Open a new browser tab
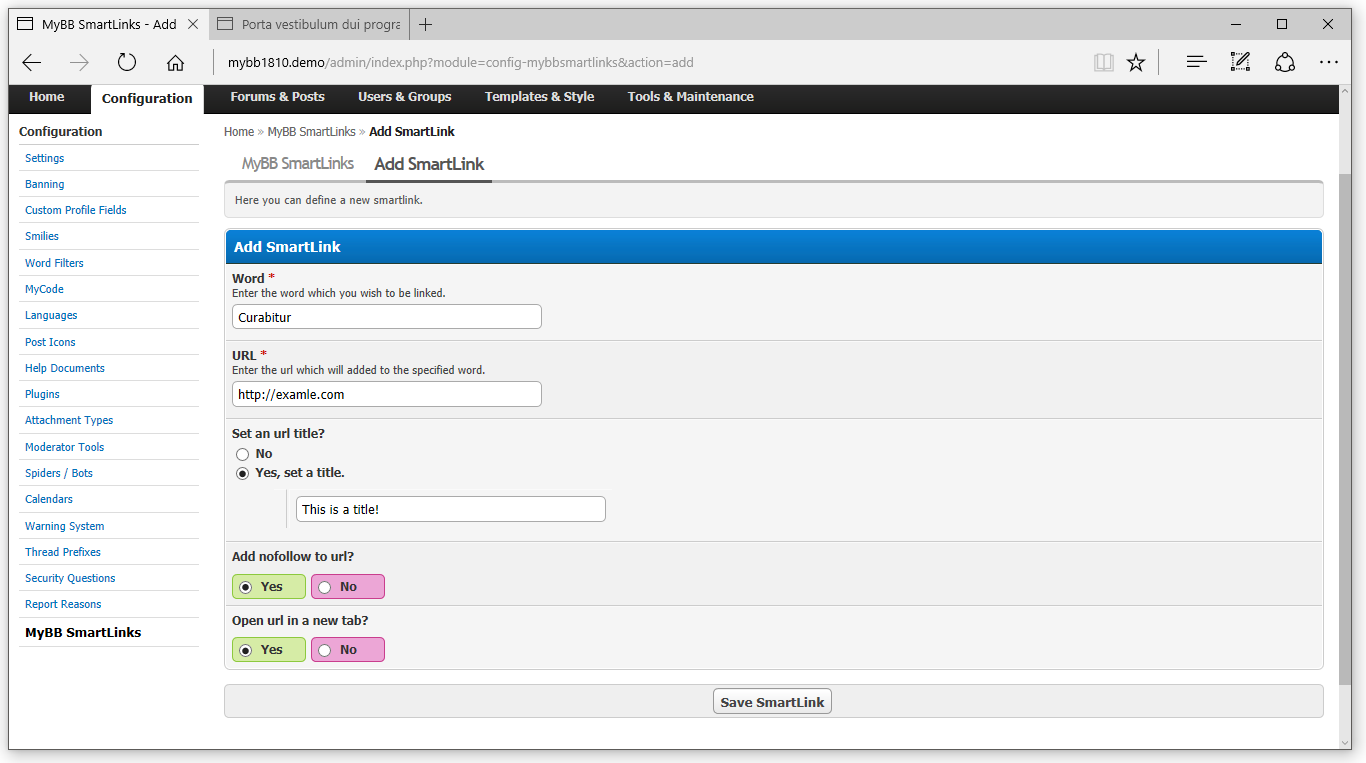Viewport: 1366px width, 763px height. pos(426,24)
